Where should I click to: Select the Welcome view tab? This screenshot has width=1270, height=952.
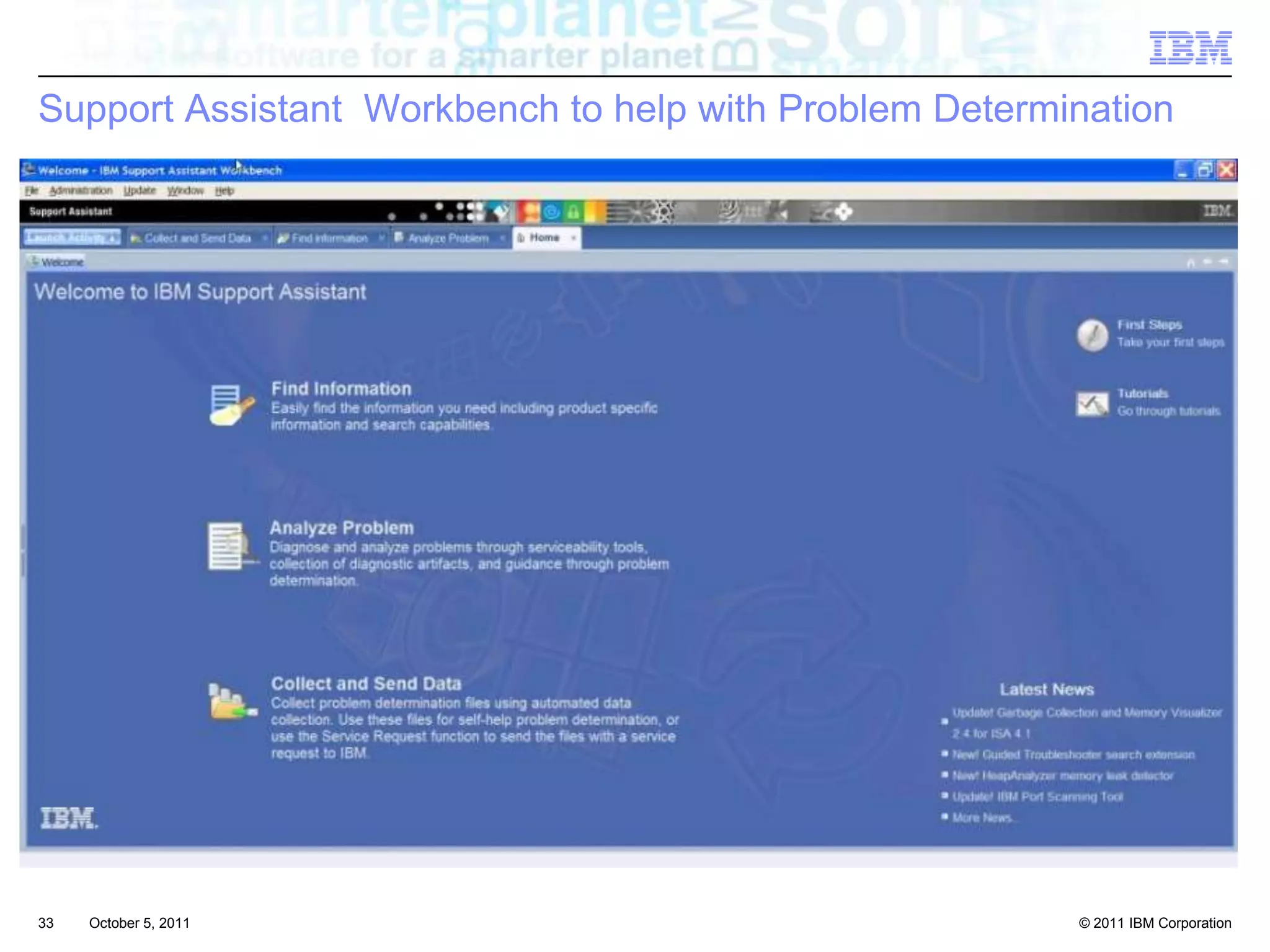point(57,262)
